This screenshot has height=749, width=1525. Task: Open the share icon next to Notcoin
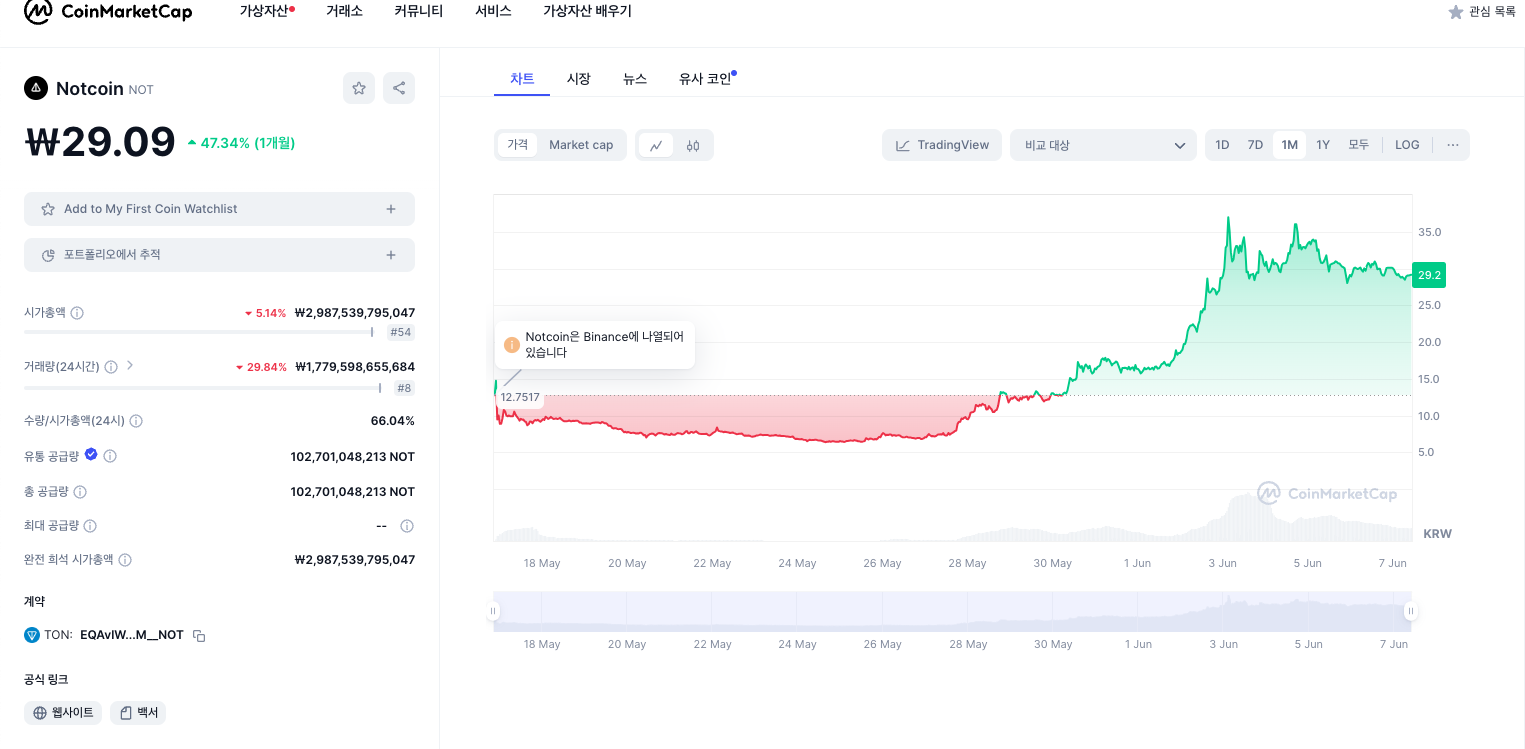pos(399,88)
